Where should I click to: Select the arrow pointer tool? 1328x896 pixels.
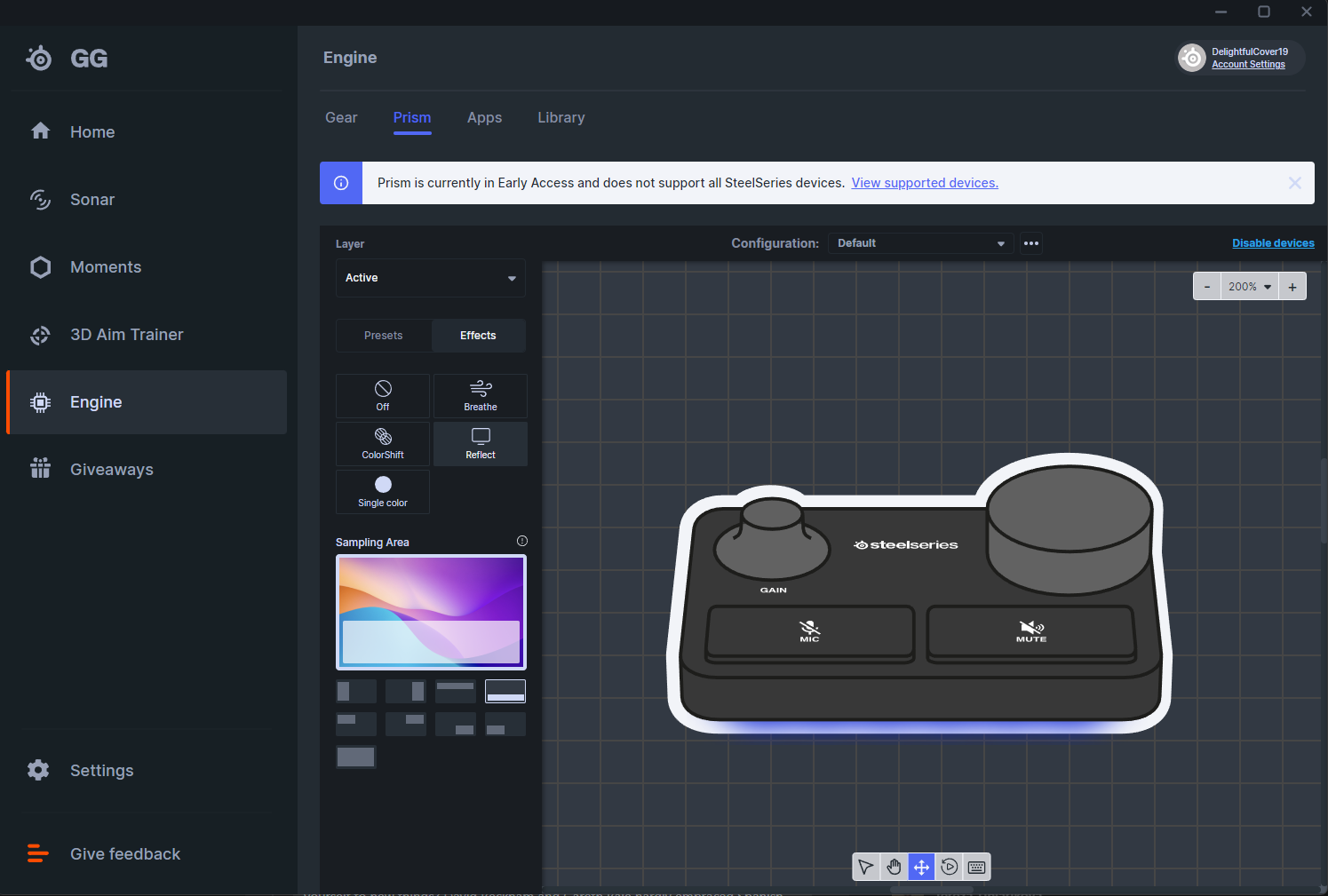click(866, 867)
